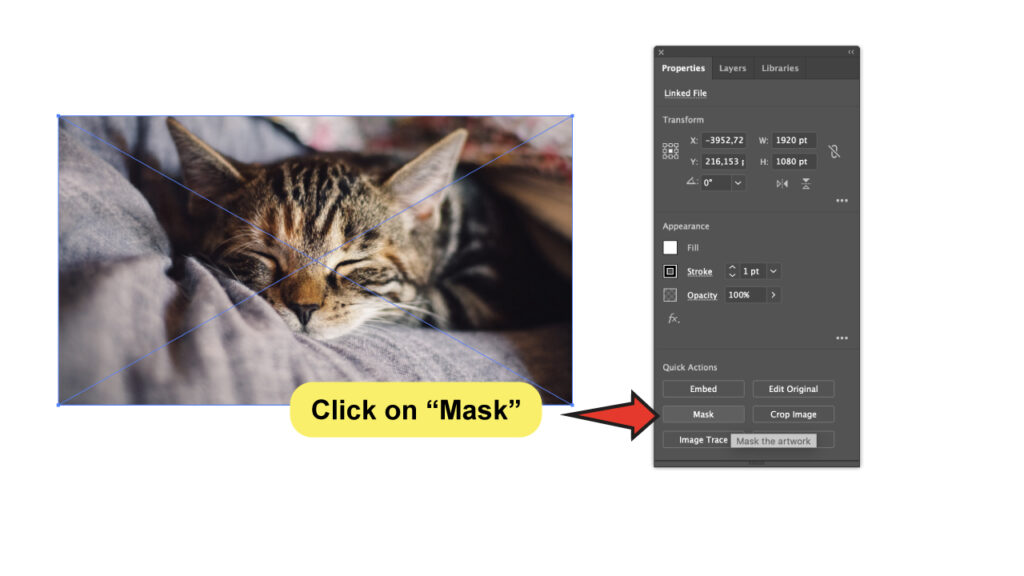Click the Flip Horizontal icon
The height and width of the screenshot is (576, 1024).
783,183
